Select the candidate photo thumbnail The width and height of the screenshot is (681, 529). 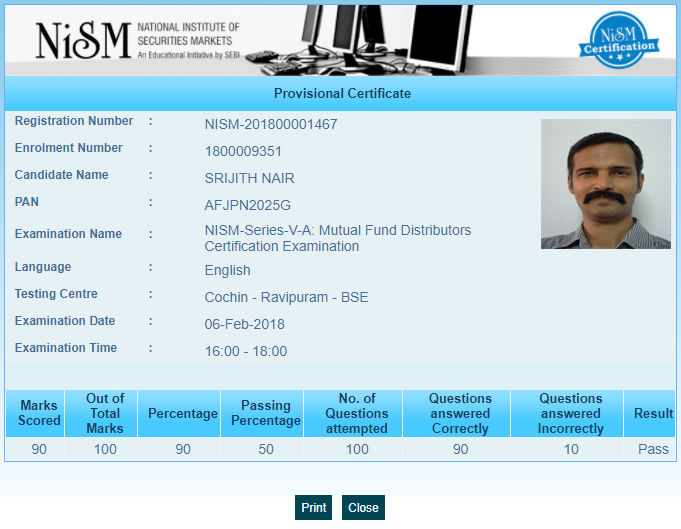[x=605, y=184]
